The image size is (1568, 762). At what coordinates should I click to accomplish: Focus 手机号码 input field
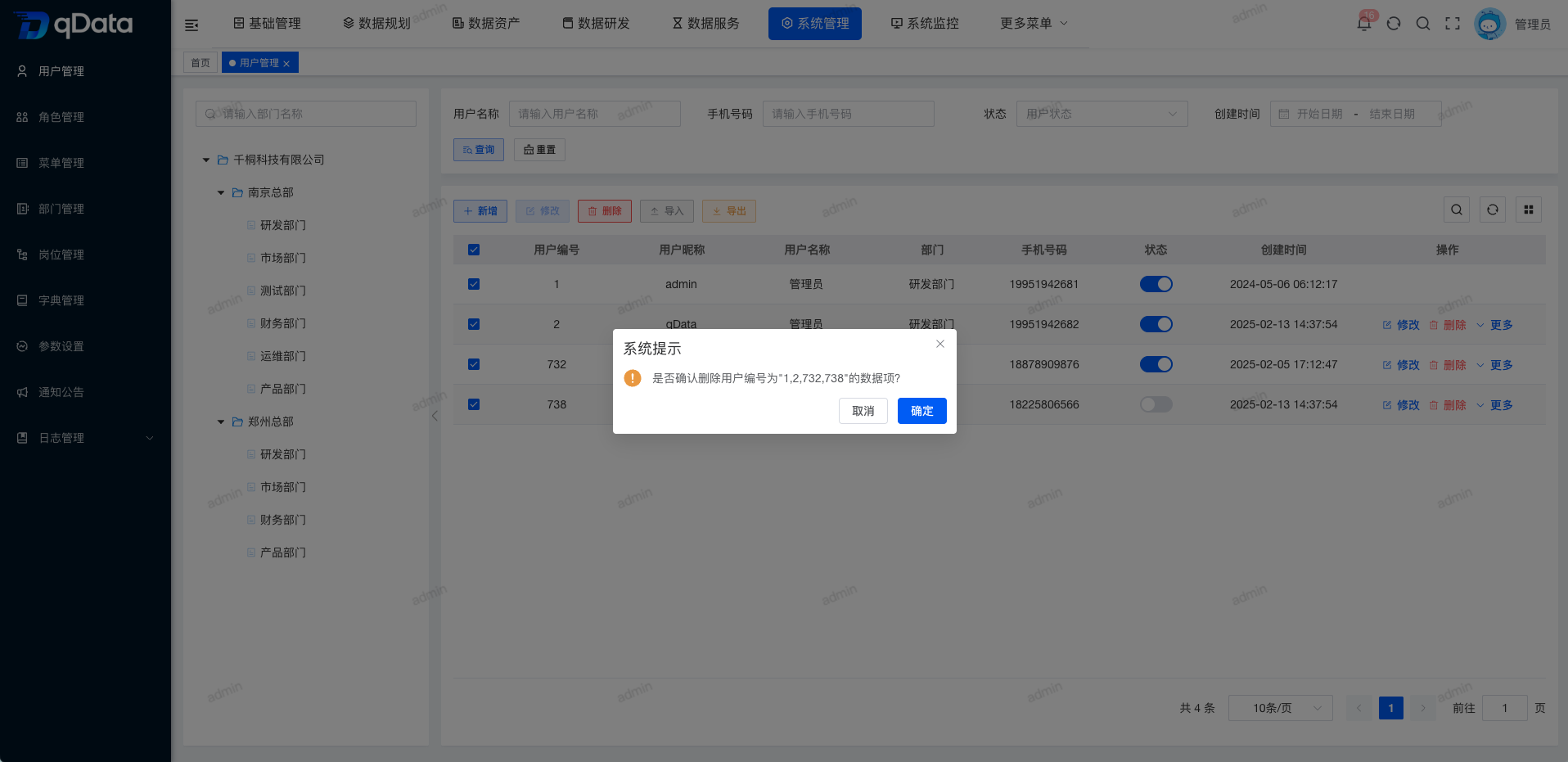pos(849,114)
